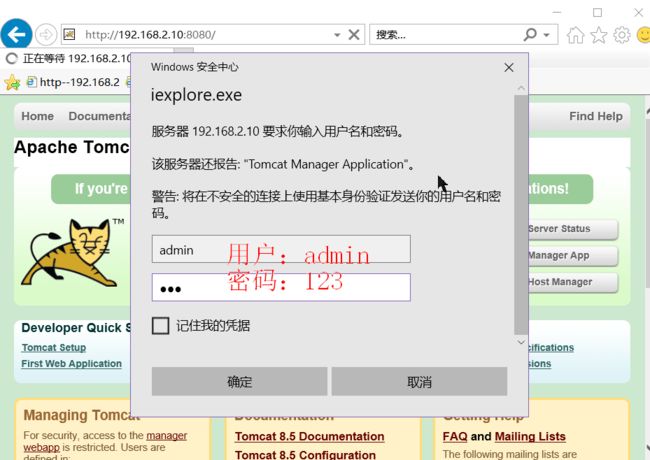Click the Manager App button
The image size is (650, 460).
tap(573, 255)
